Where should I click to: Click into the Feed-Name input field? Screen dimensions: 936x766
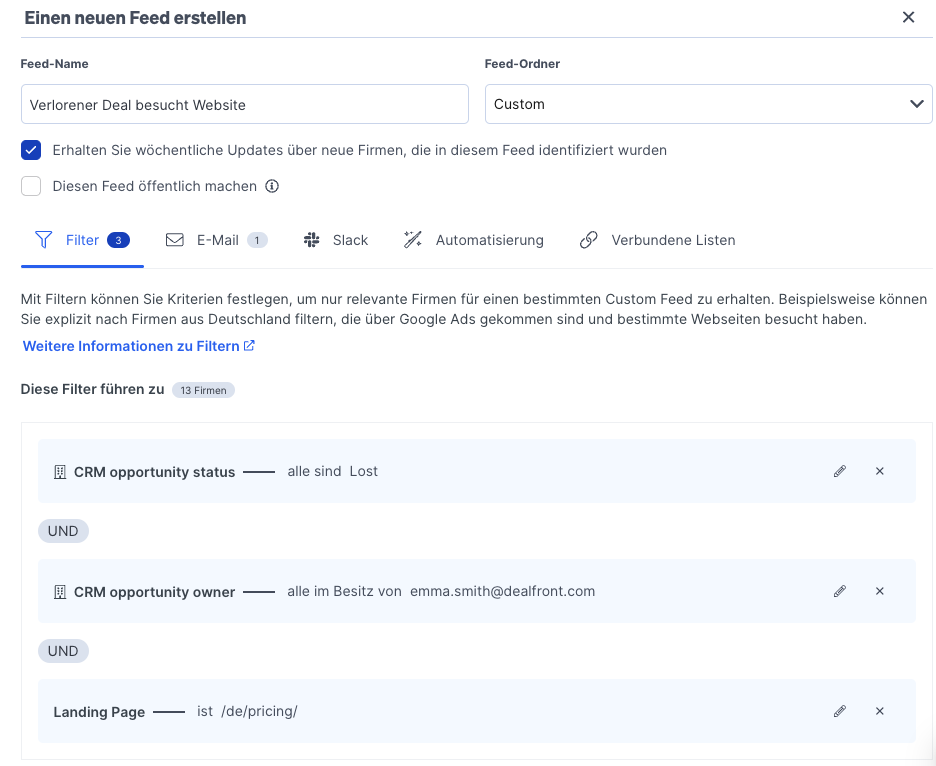tap(244, 103)
